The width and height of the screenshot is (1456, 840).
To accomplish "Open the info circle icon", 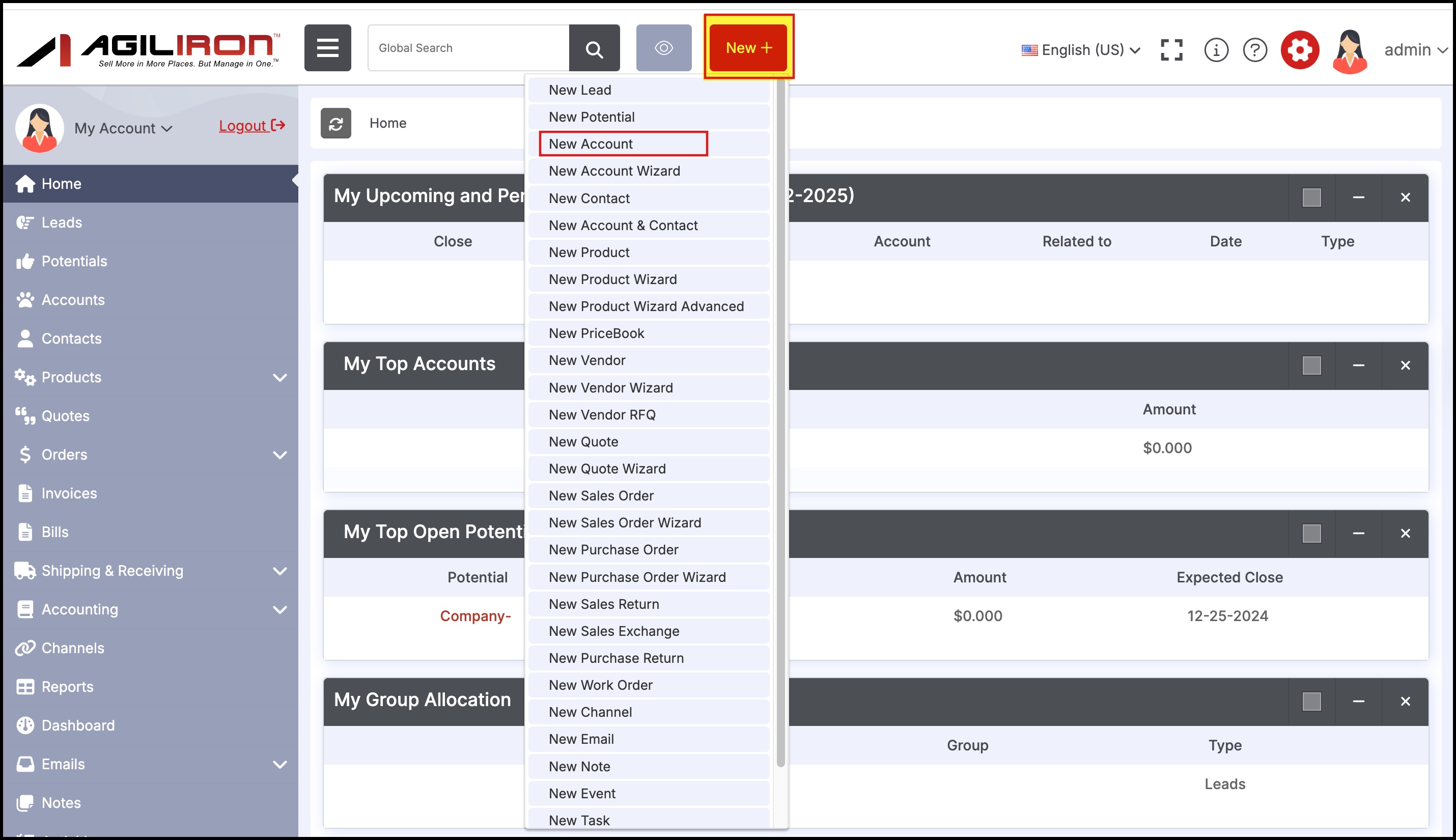I will pyautogui.click(x=1216, y=49).
